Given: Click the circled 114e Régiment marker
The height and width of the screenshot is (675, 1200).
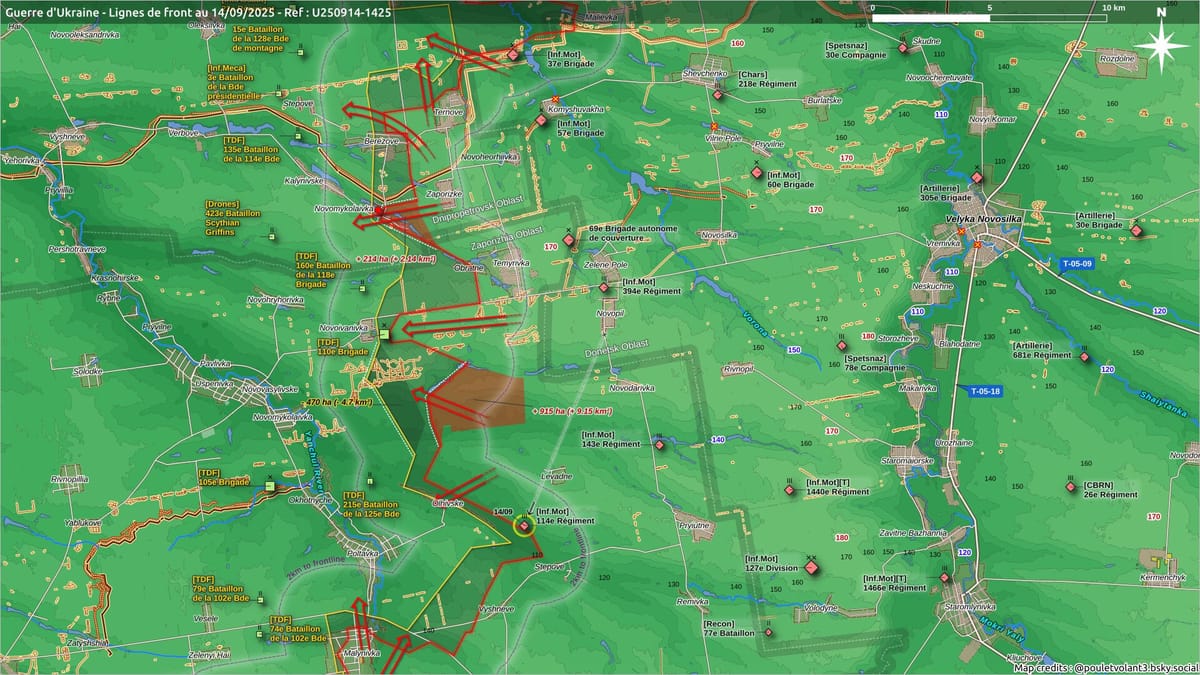Looking at the screenshot, I should tap(524, 525).
